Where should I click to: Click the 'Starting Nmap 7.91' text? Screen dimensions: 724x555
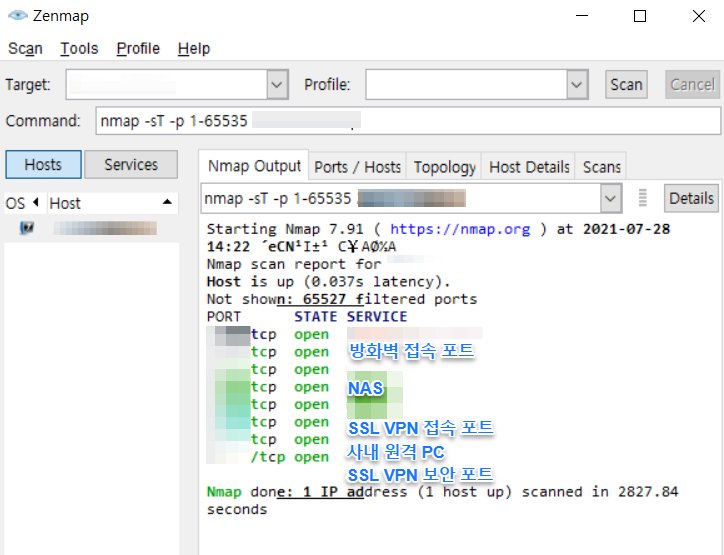(285, 229)
